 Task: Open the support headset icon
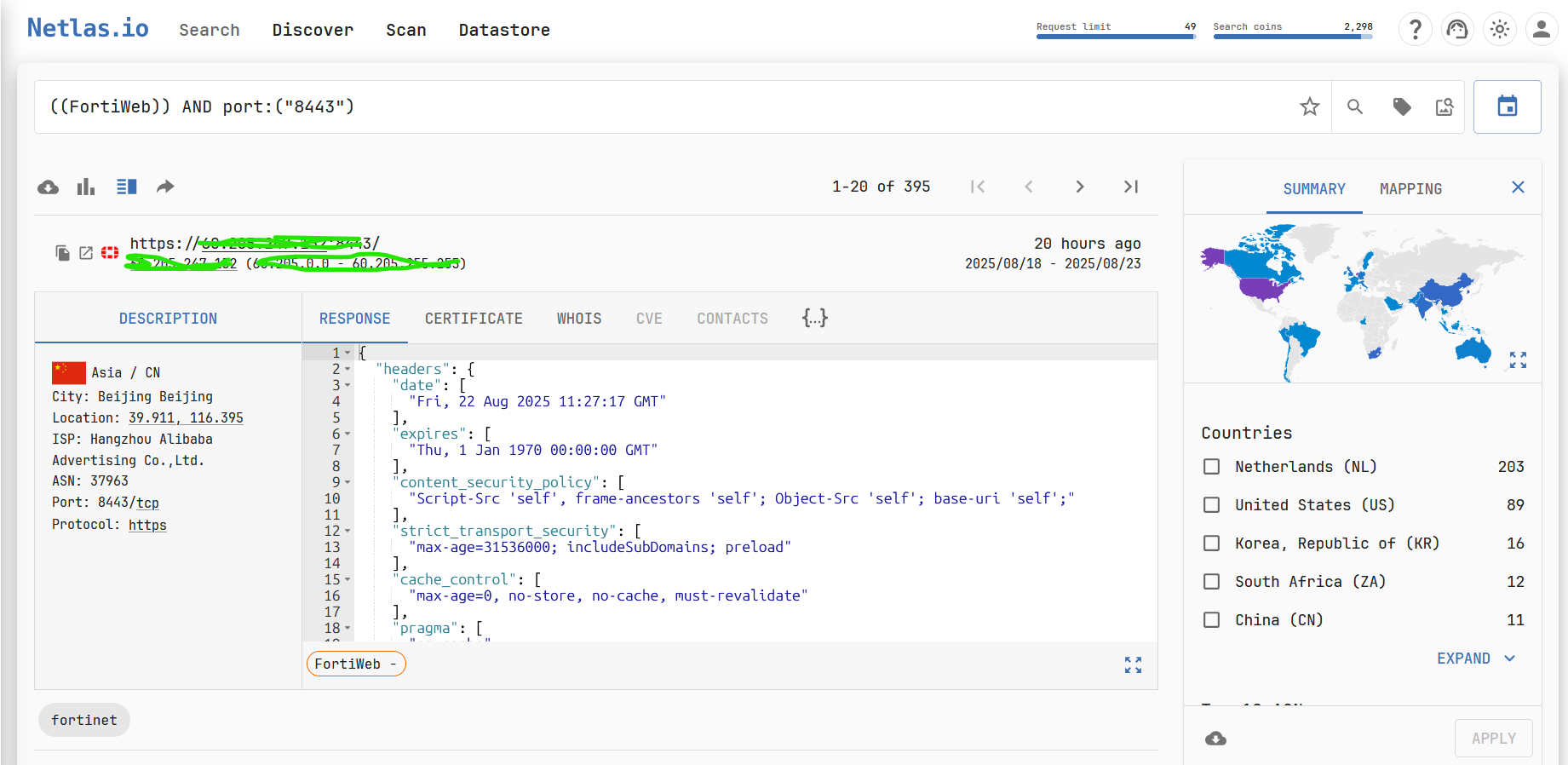point(1457,30)
